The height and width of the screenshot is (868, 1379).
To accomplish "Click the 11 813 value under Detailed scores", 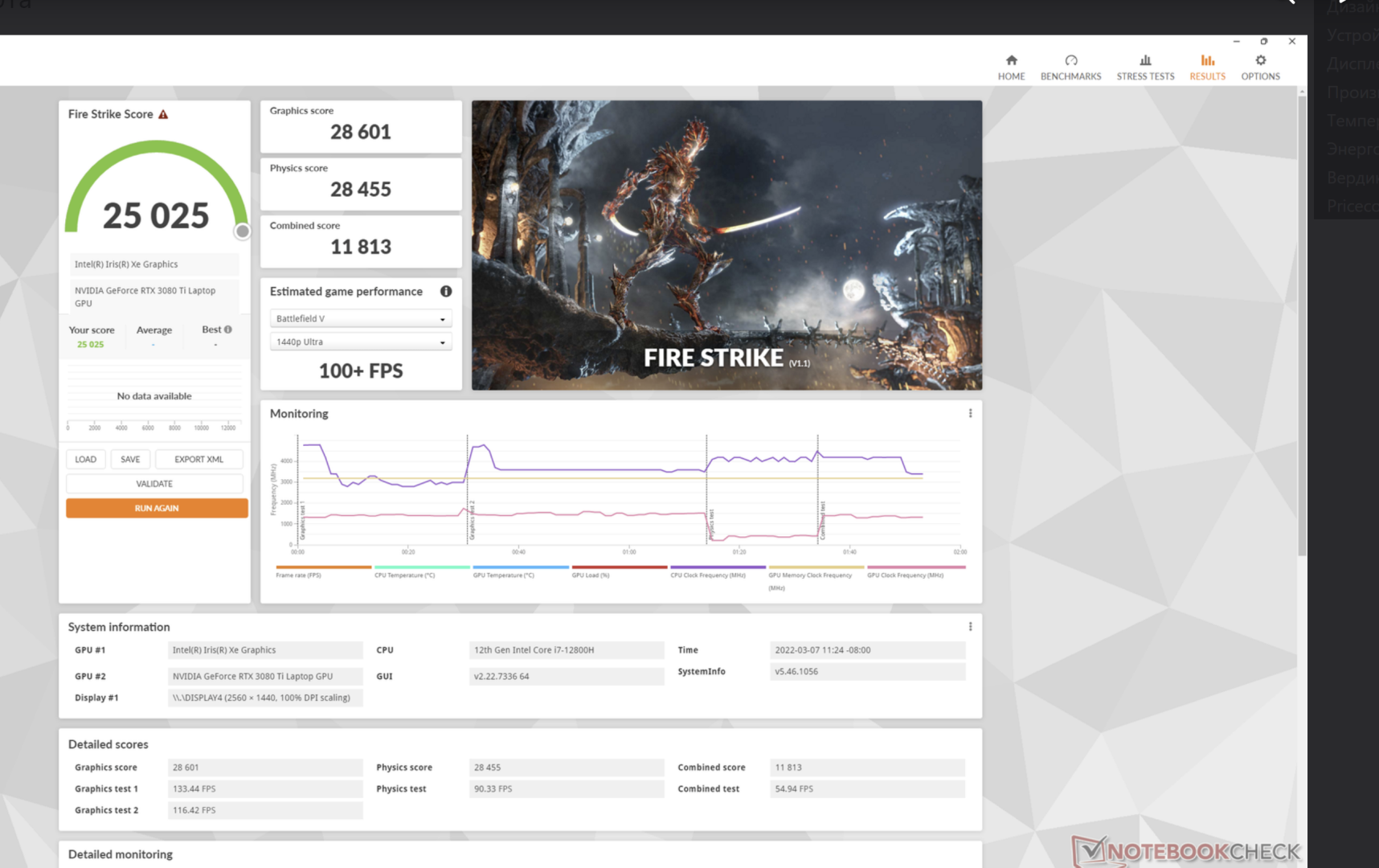I will pyautogui.click(x=868, y=768).
